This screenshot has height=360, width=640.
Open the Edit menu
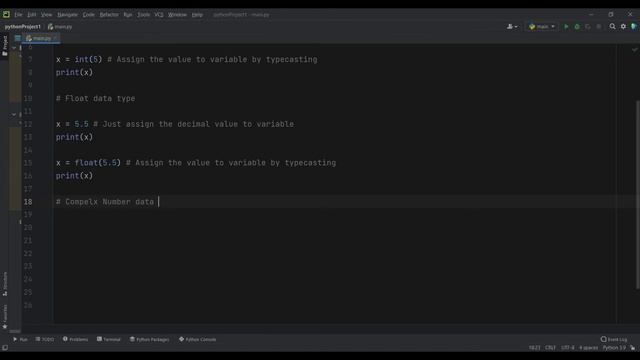tap(31, 15)
